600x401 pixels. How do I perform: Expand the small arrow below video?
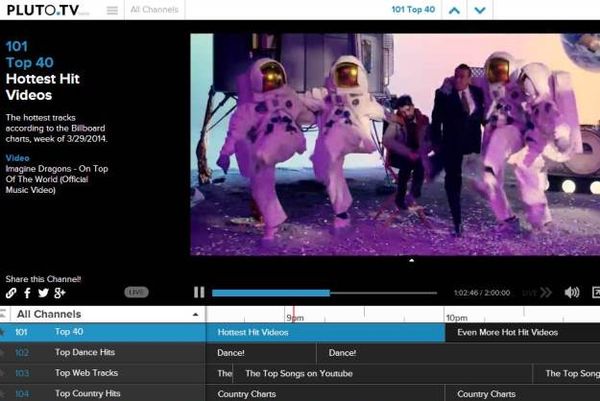412,261
